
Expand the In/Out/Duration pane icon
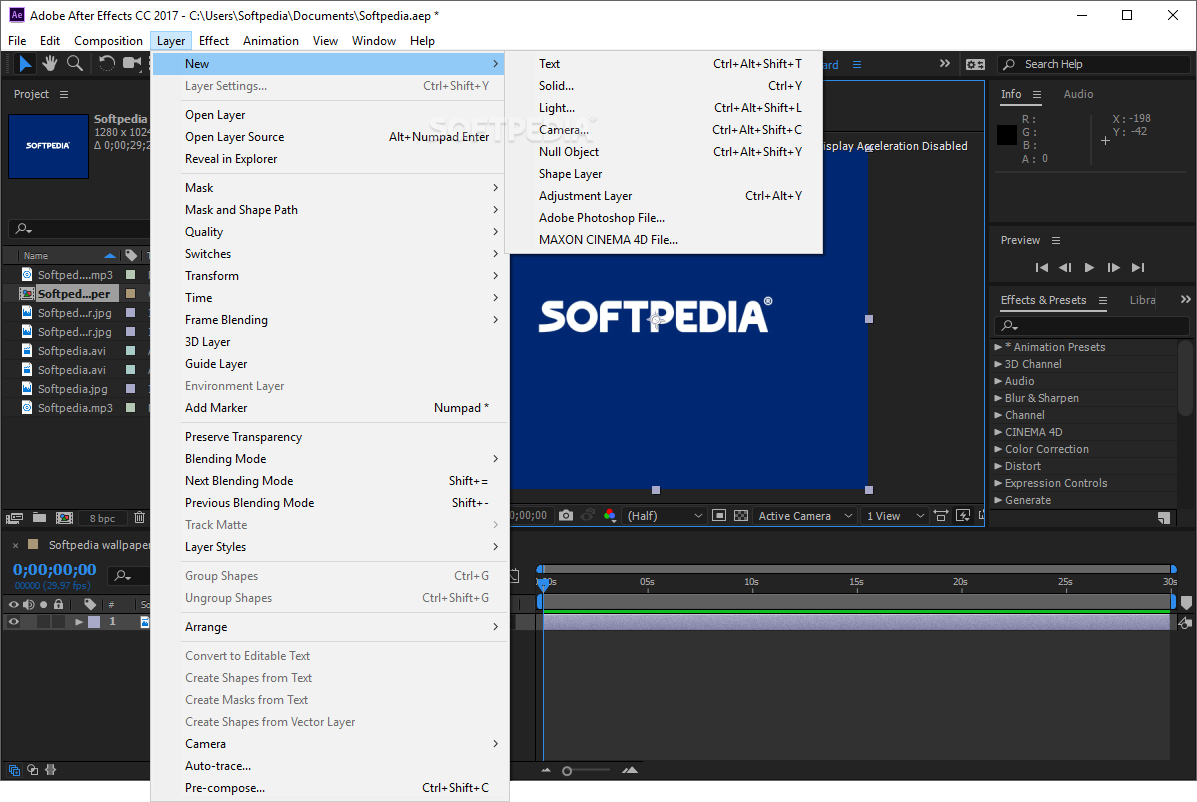[x=51, y=770]
